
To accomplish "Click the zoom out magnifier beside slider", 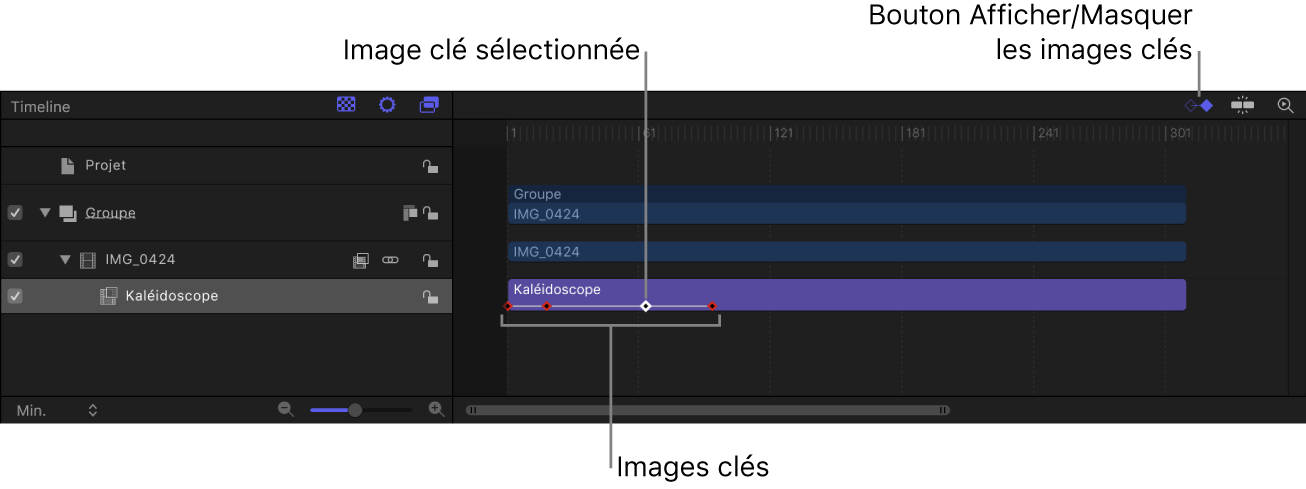I will [286, 409].
